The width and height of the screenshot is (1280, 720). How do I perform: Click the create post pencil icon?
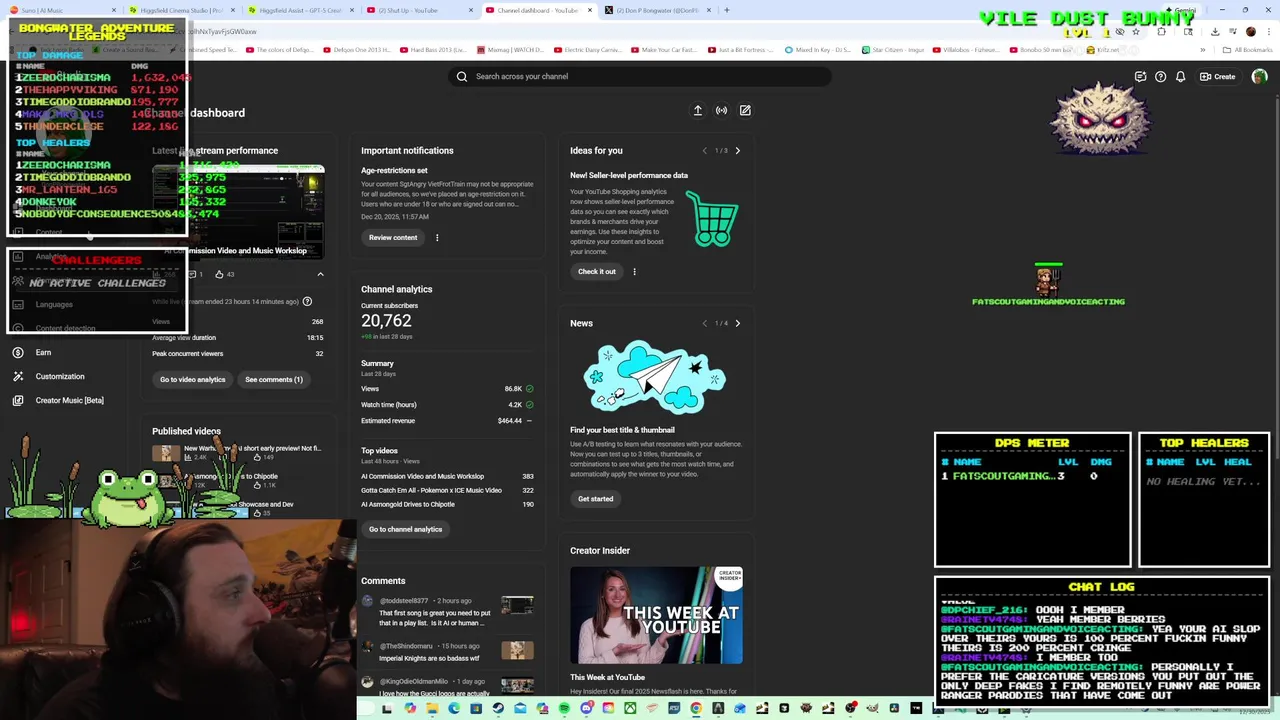(x=745, y=111)
